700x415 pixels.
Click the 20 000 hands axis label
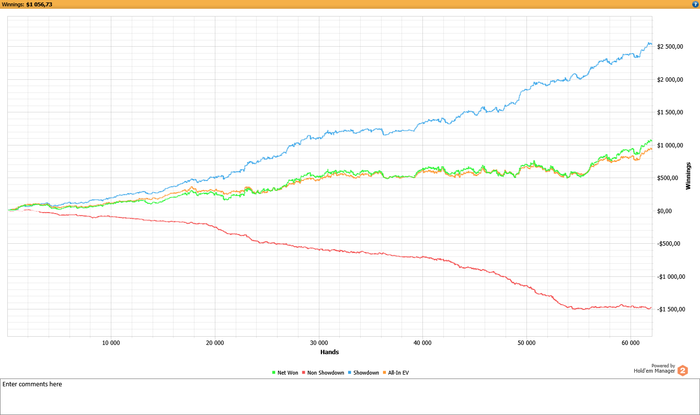click(x=215, y=343)
